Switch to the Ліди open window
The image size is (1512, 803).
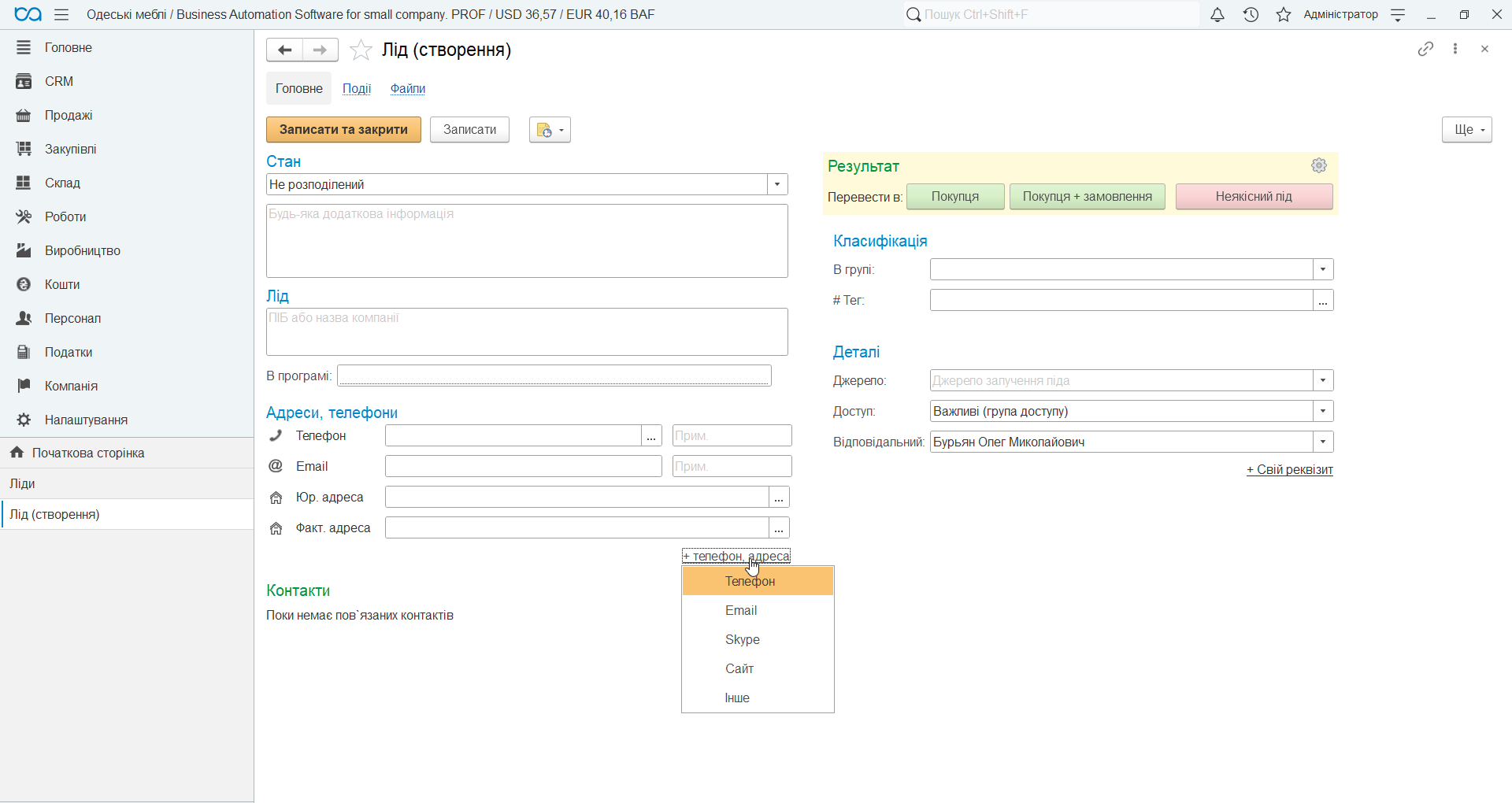tap(127, 483)
